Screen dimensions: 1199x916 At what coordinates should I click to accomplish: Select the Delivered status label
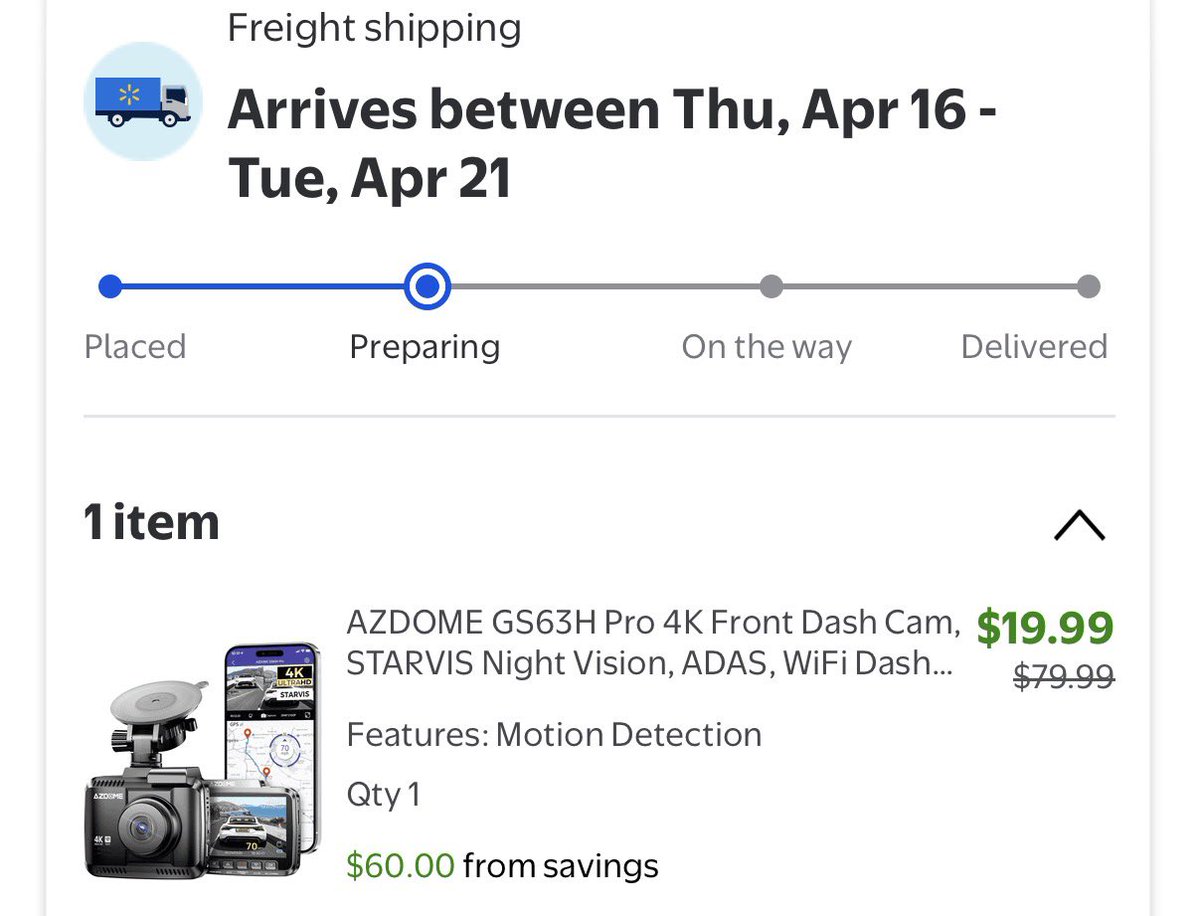click(1034, 347)
